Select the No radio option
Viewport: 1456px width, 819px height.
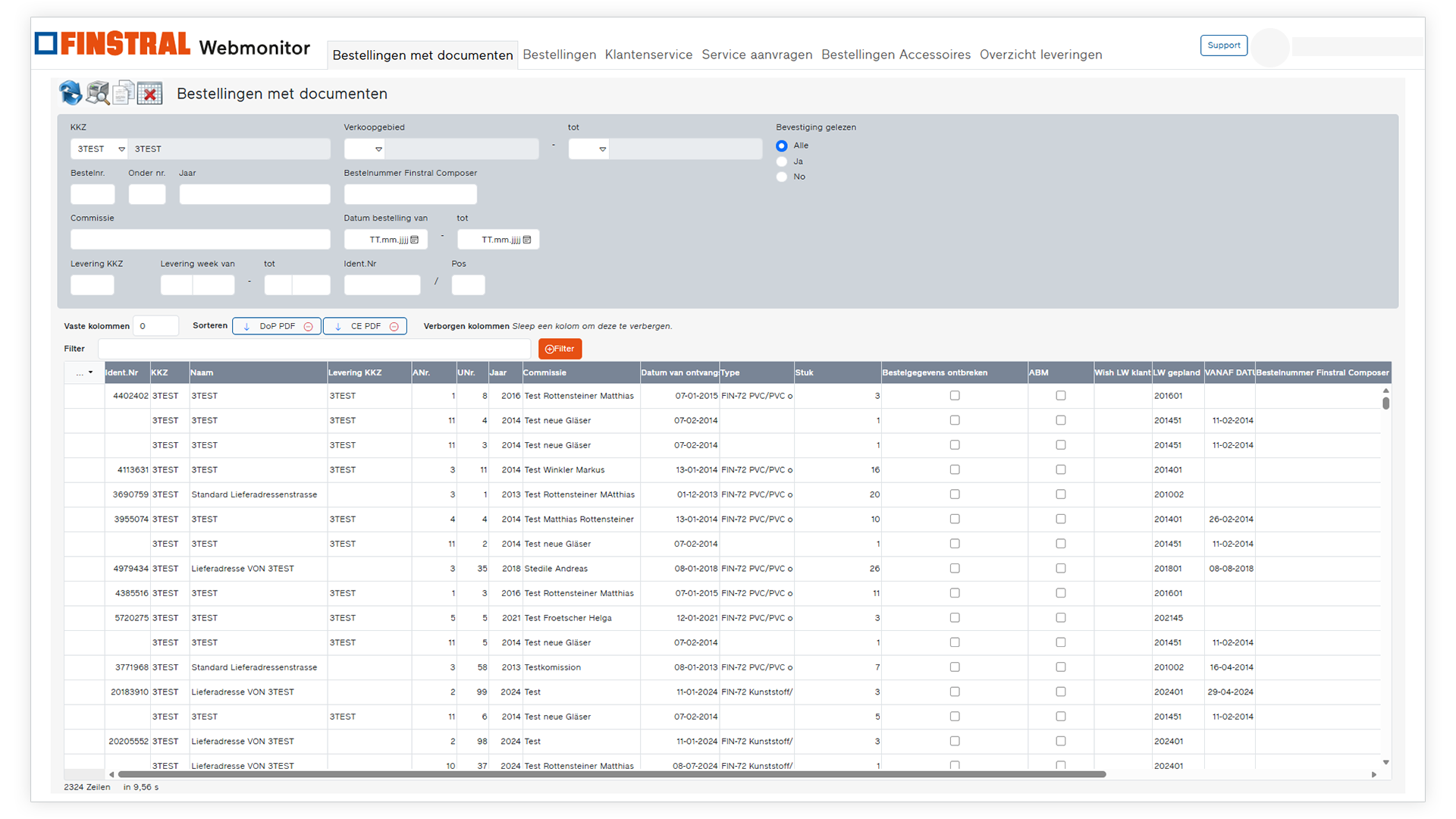click(x=782, y=177)
